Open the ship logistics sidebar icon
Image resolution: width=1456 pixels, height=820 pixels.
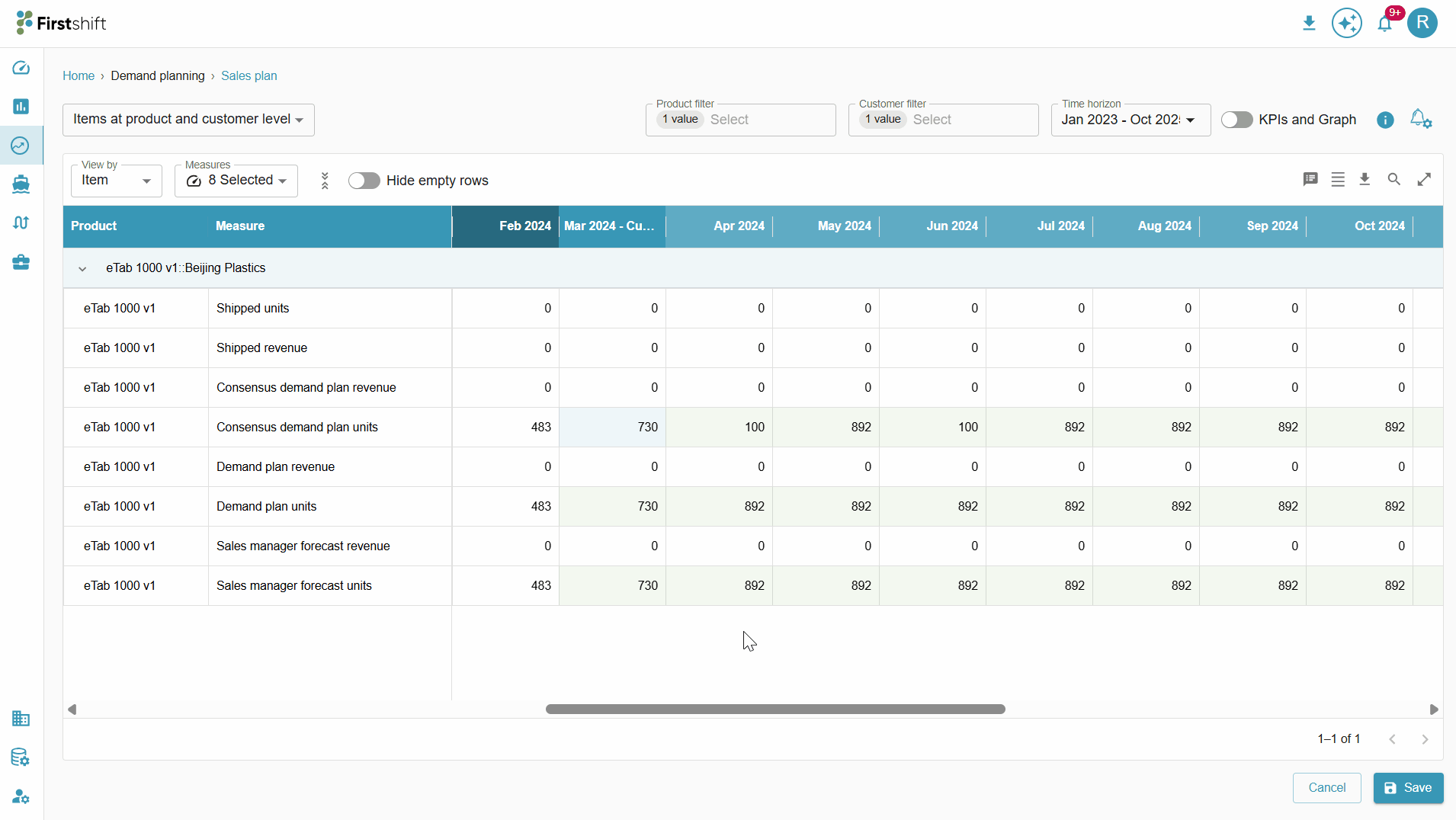click(21, 184)
